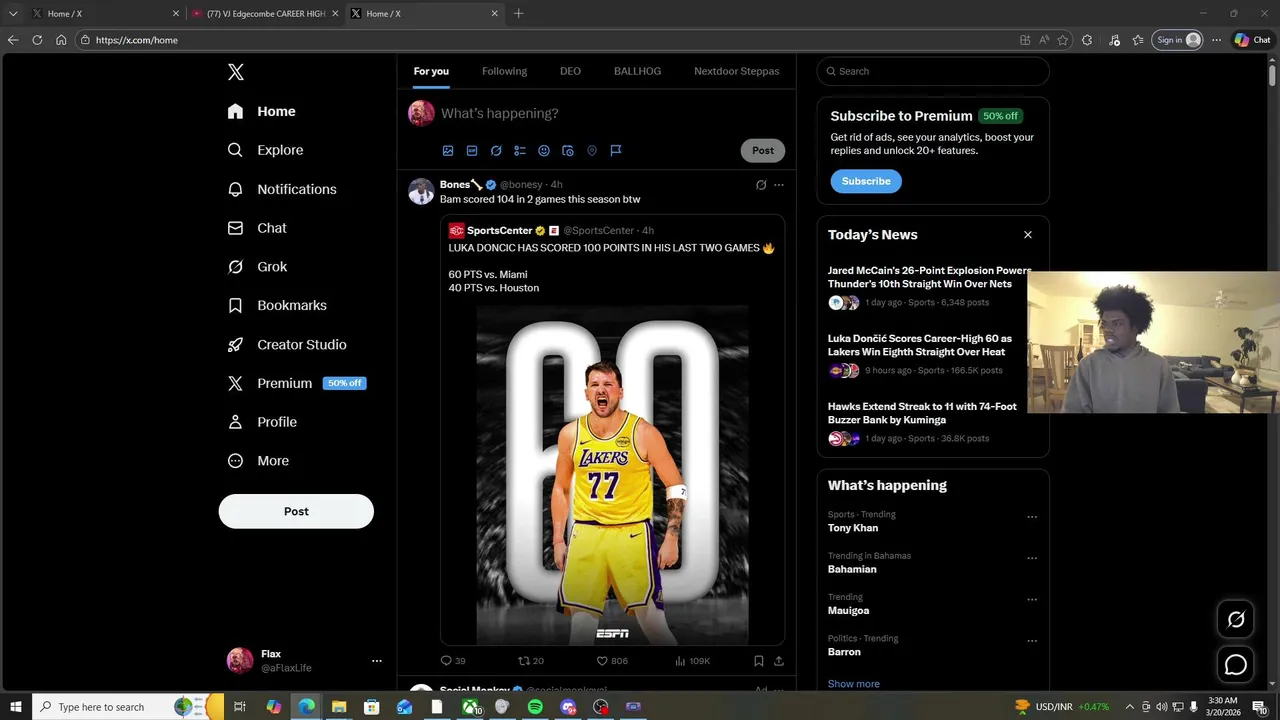The width and height of the screenshot is (1280, 720).
Task: Switch to the BALLHOG tab
Action: point(637,71)
